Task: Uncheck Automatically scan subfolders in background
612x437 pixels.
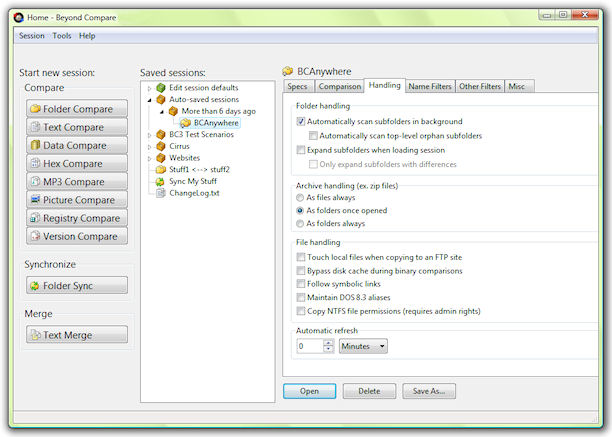Action: pyautogui.click(x=301, y=121)
